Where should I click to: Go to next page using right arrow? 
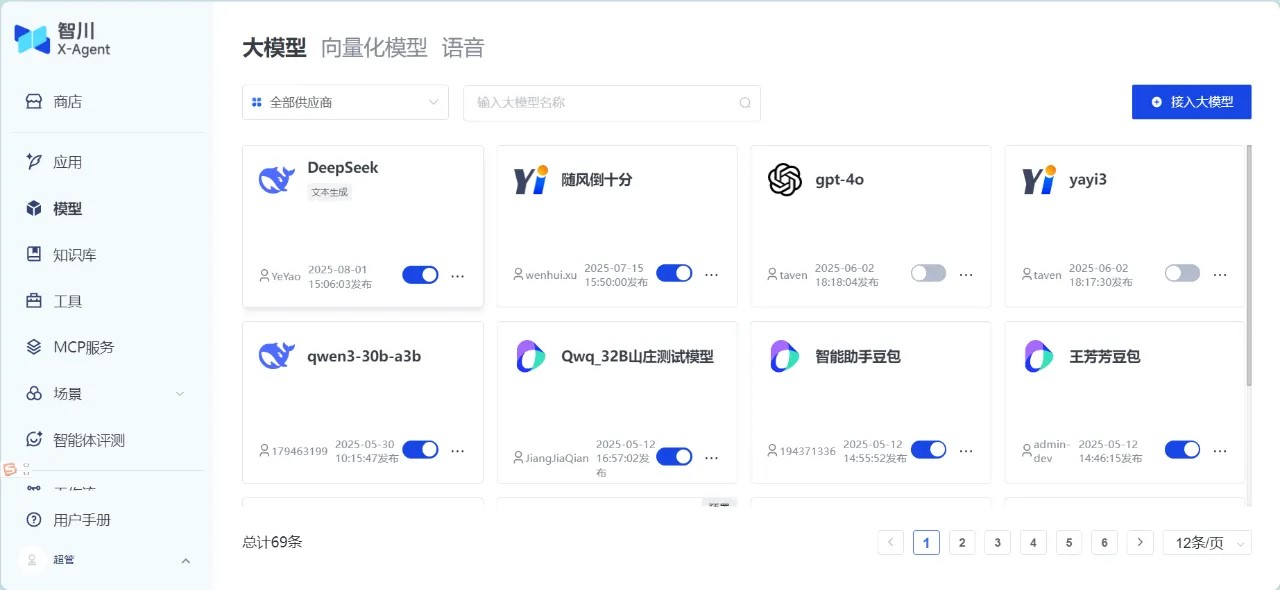[x=1140, y=542]
